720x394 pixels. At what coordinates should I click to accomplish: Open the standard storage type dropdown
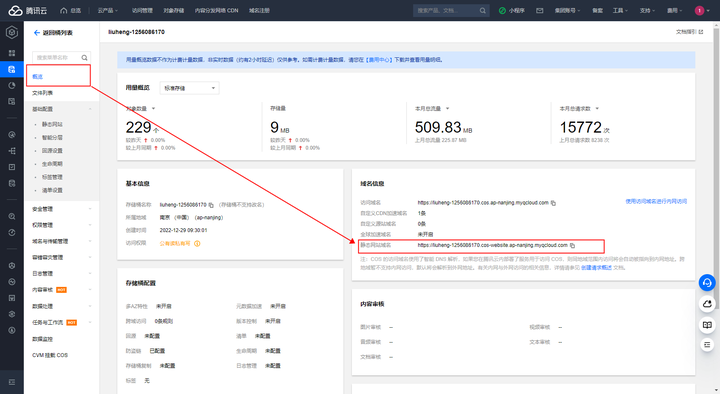(189, 88)
